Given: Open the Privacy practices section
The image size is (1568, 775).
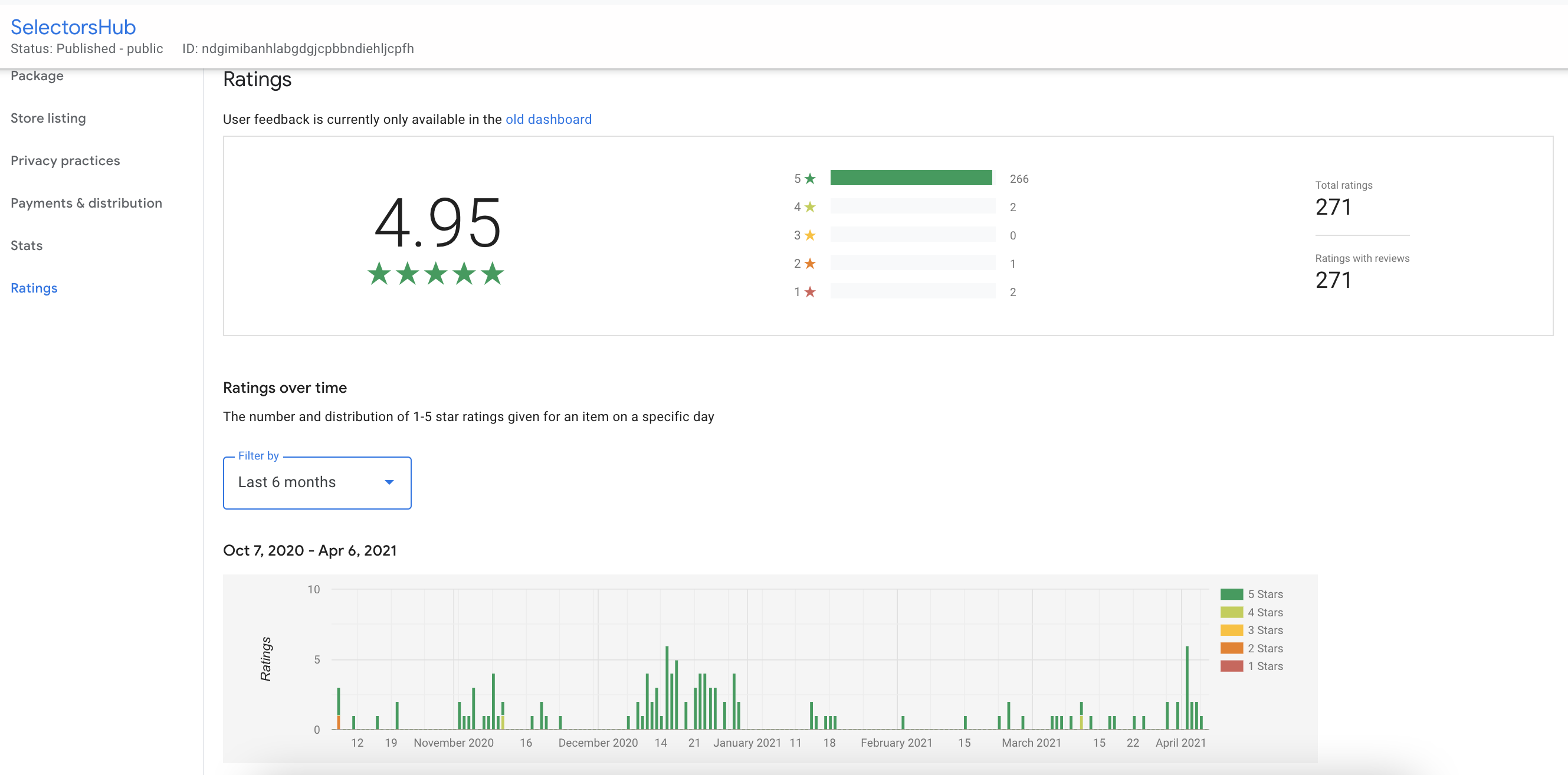Looking at the screenshot, I should pos(65,161).
